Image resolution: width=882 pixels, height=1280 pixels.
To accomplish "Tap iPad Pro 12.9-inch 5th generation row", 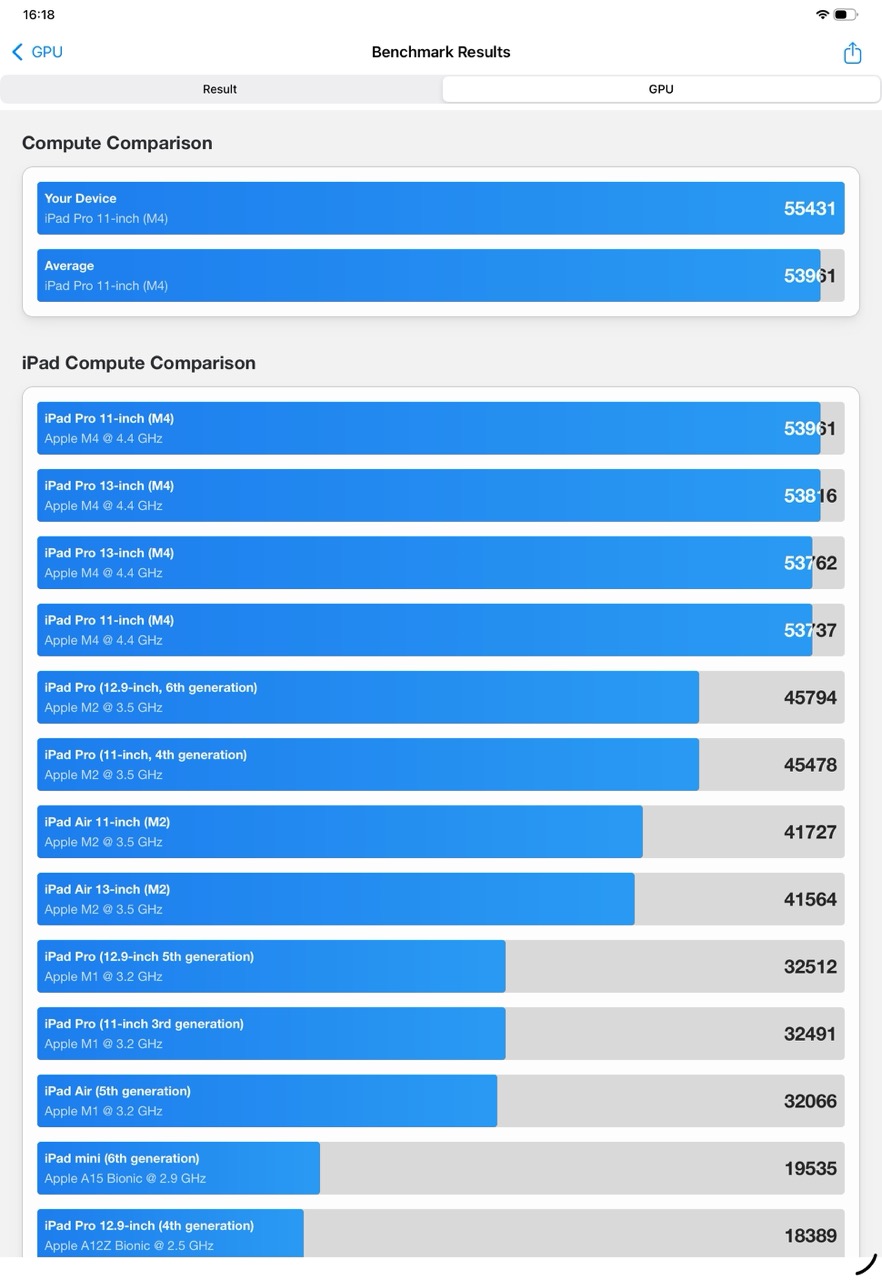I will tap(440, 966).
